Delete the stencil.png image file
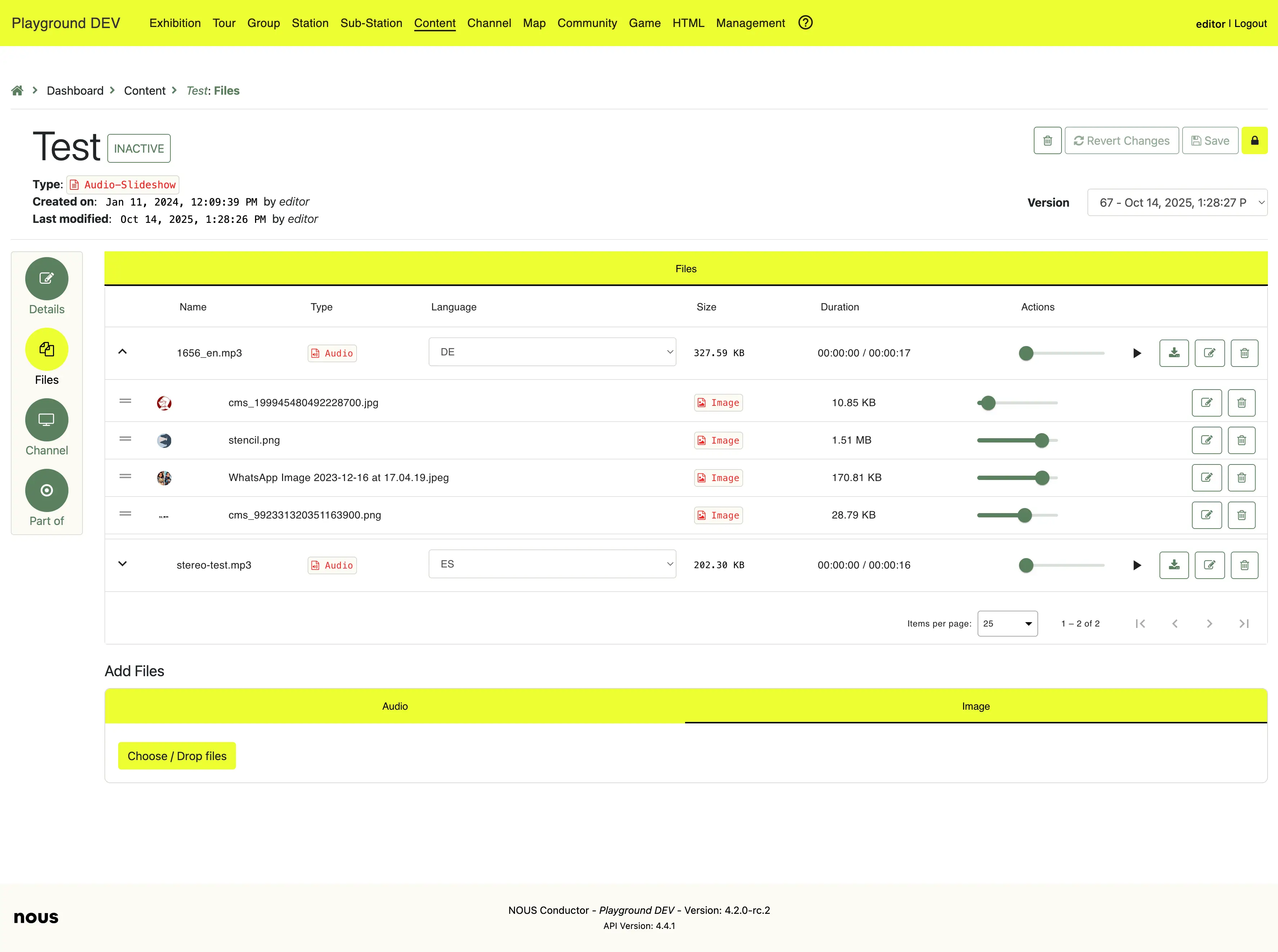 pyautogui.click(x=1241, y=440)
